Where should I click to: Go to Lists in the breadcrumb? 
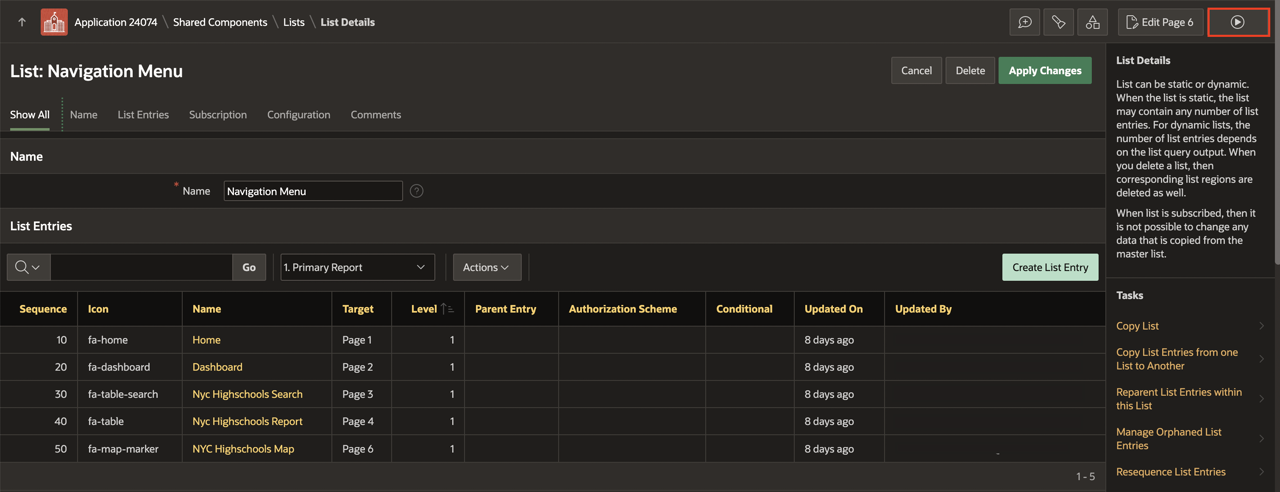pyautogui.click(x=293, y=22)
